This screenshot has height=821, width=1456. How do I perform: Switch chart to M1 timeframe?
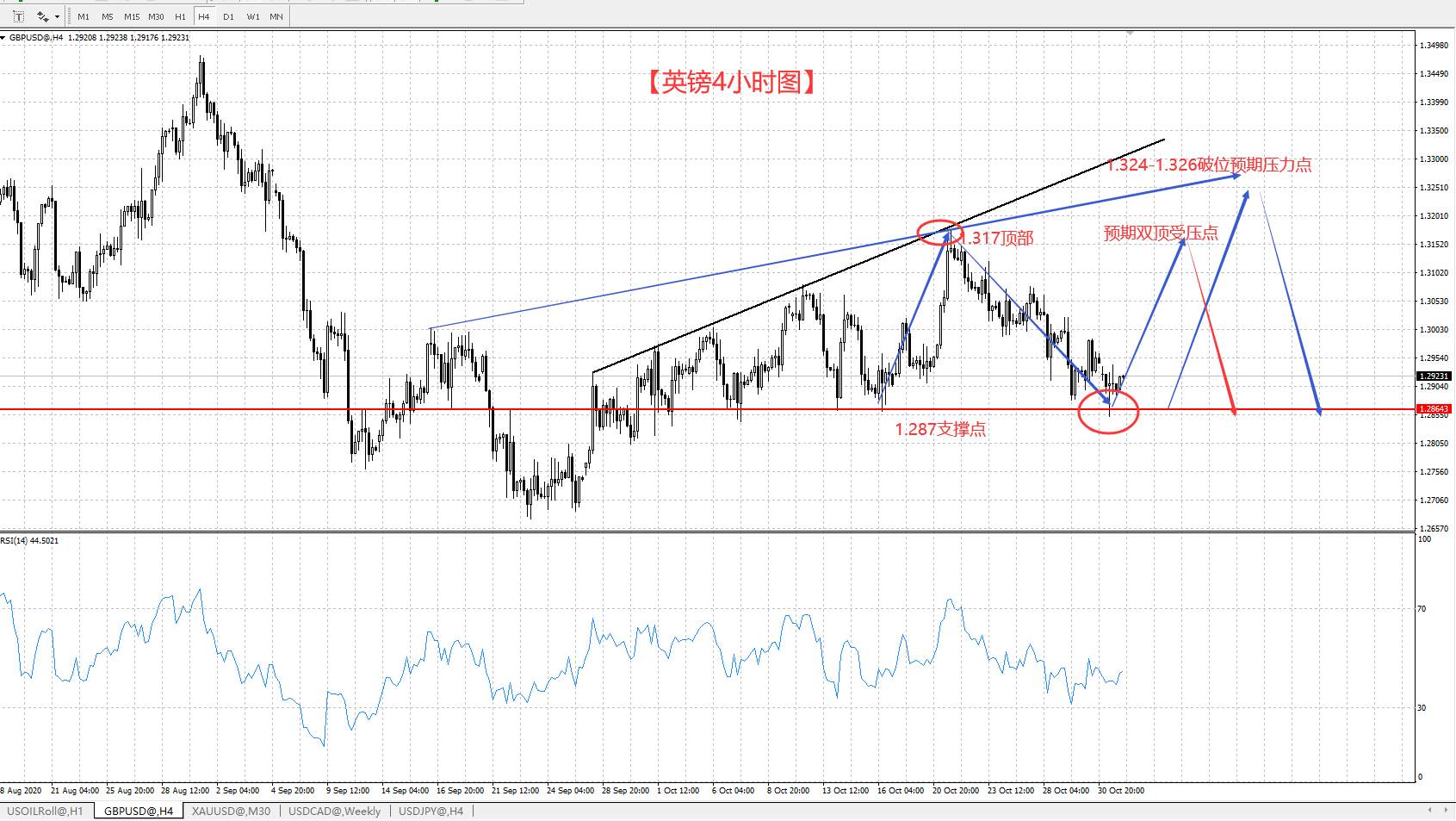(x=84, y=16)
